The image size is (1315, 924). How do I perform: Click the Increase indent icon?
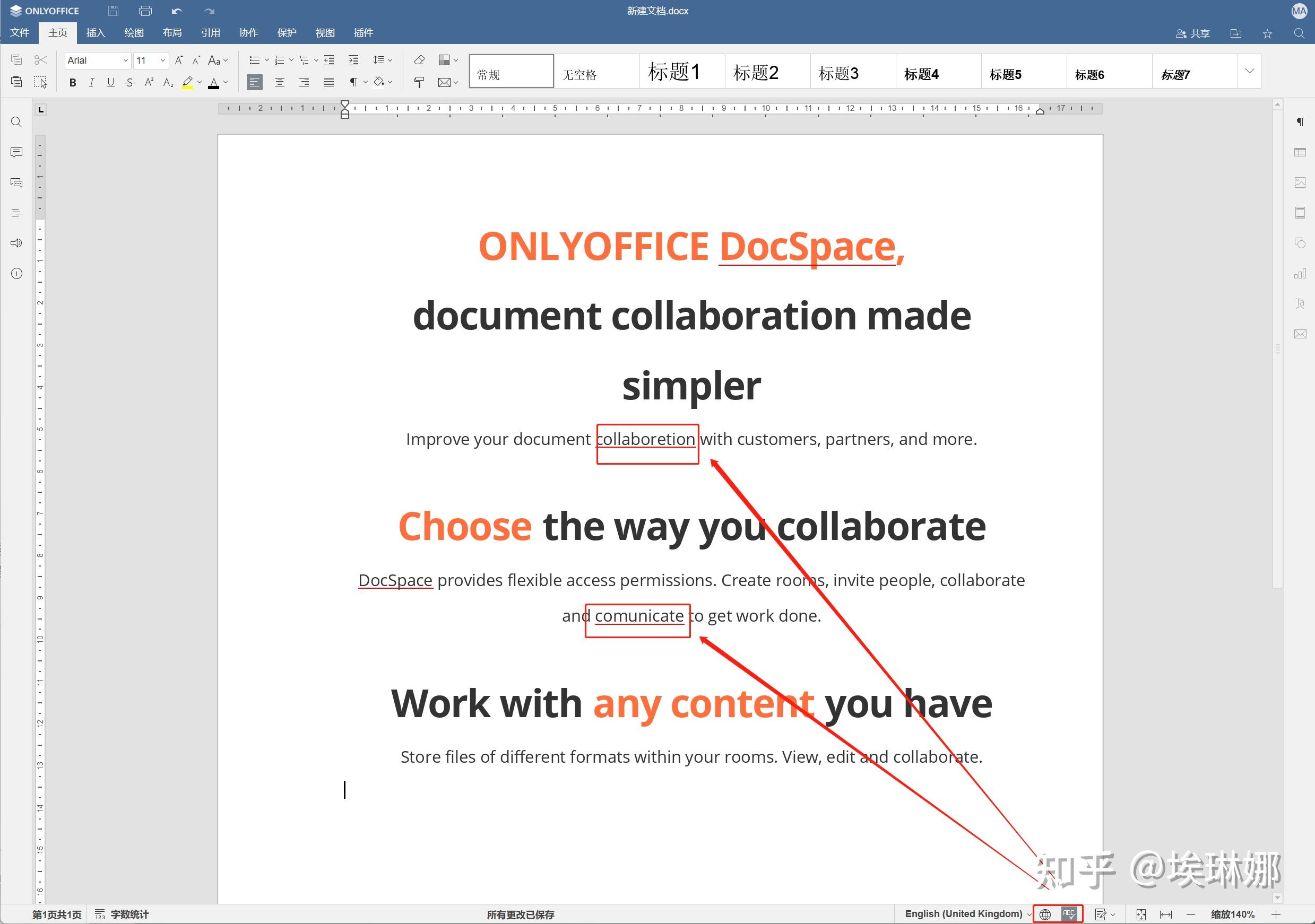(x=353, y=60)
